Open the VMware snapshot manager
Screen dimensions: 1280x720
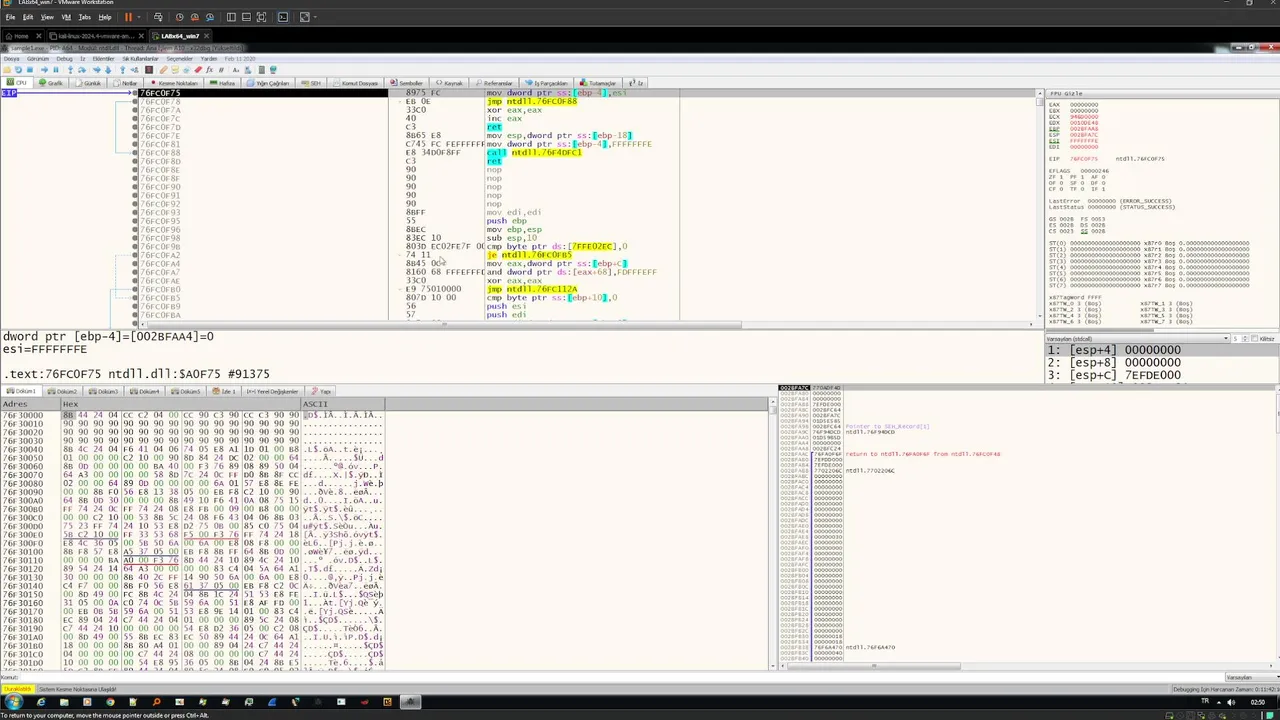click(x=210, y=17)
